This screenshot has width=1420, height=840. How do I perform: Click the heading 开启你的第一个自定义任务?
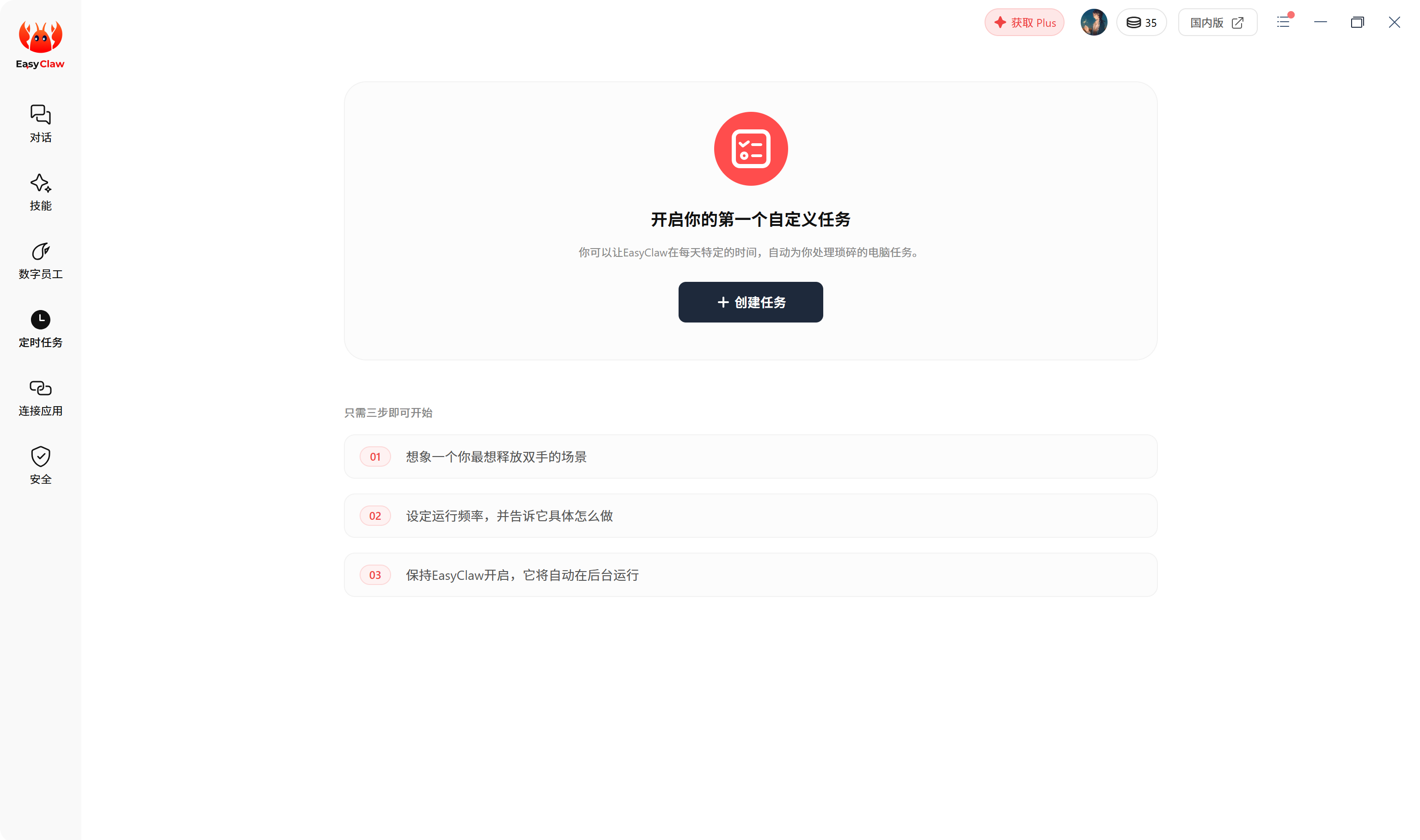751,219
